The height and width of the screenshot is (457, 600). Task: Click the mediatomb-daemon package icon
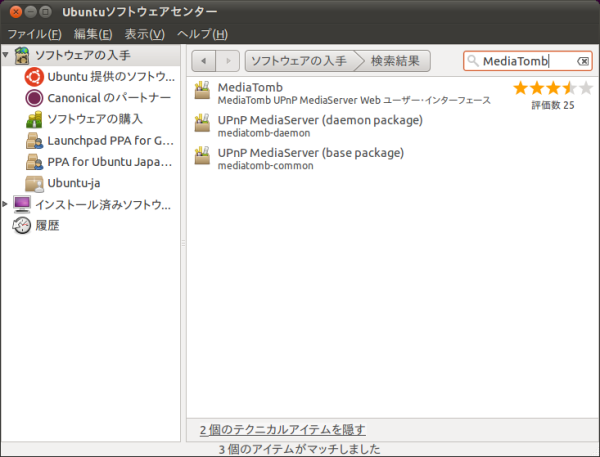click(203, 126)
